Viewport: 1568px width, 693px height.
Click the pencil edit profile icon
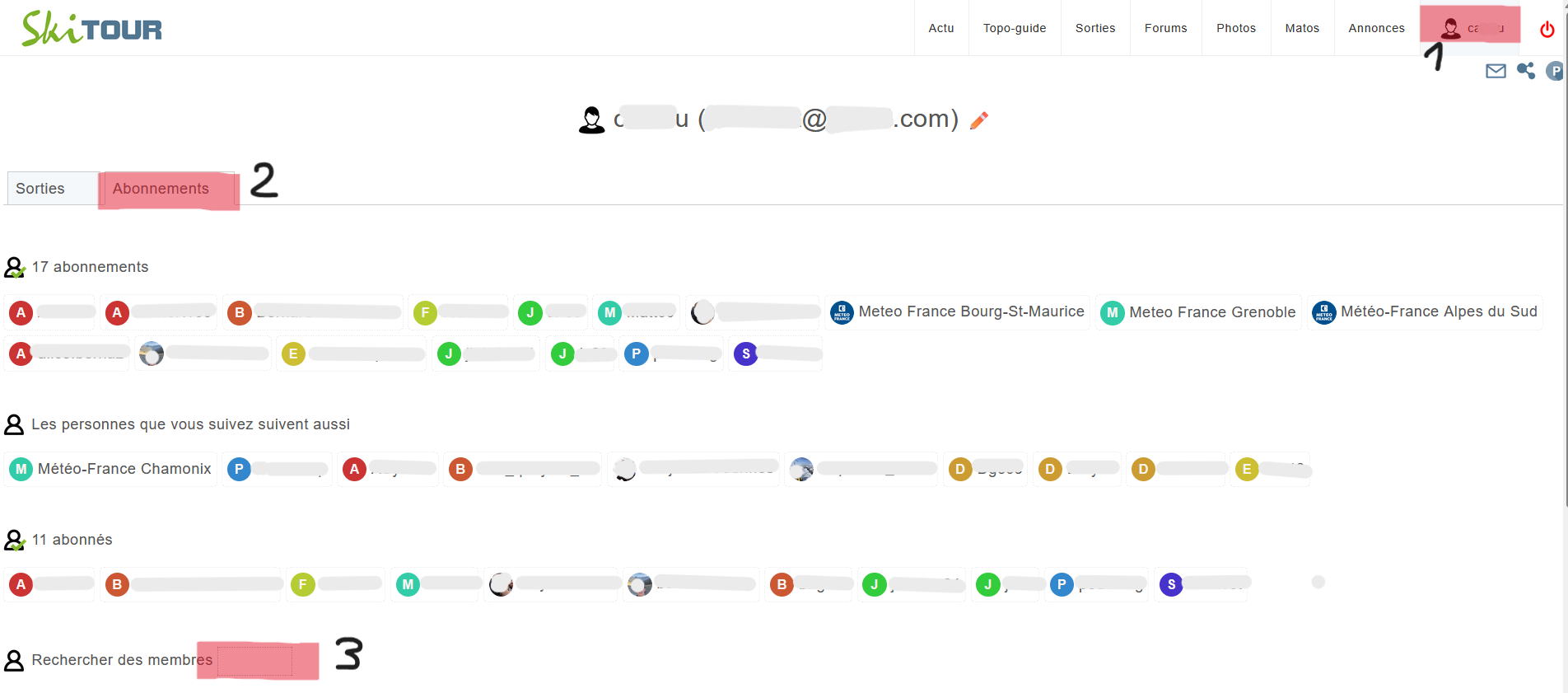click(x=978, y=120)
